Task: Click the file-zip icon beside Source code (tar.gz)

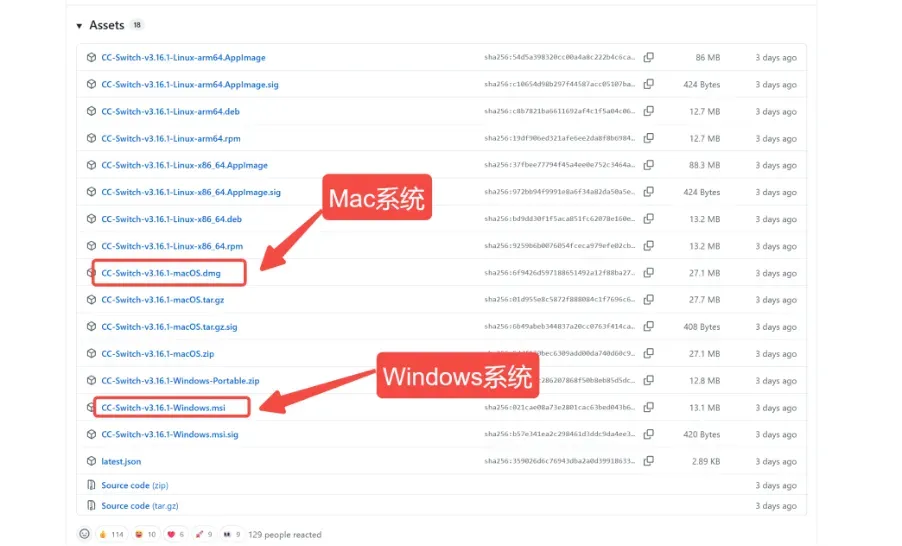Action: coord(91,505)
